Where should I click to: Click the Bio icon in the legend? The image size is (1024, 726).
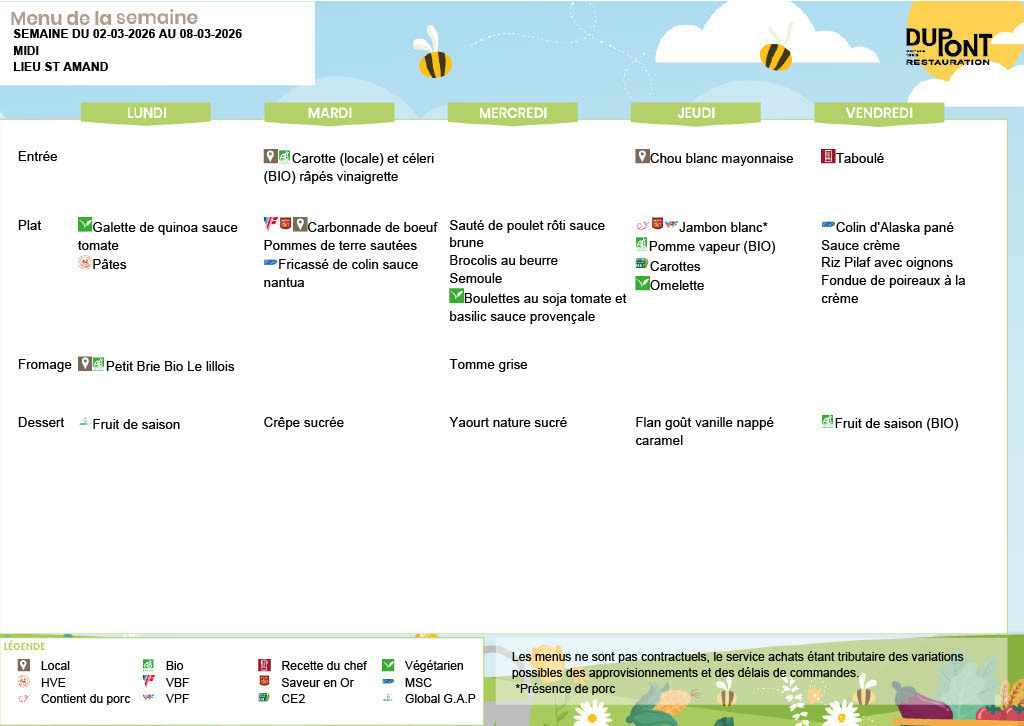[x=147, y=665]
